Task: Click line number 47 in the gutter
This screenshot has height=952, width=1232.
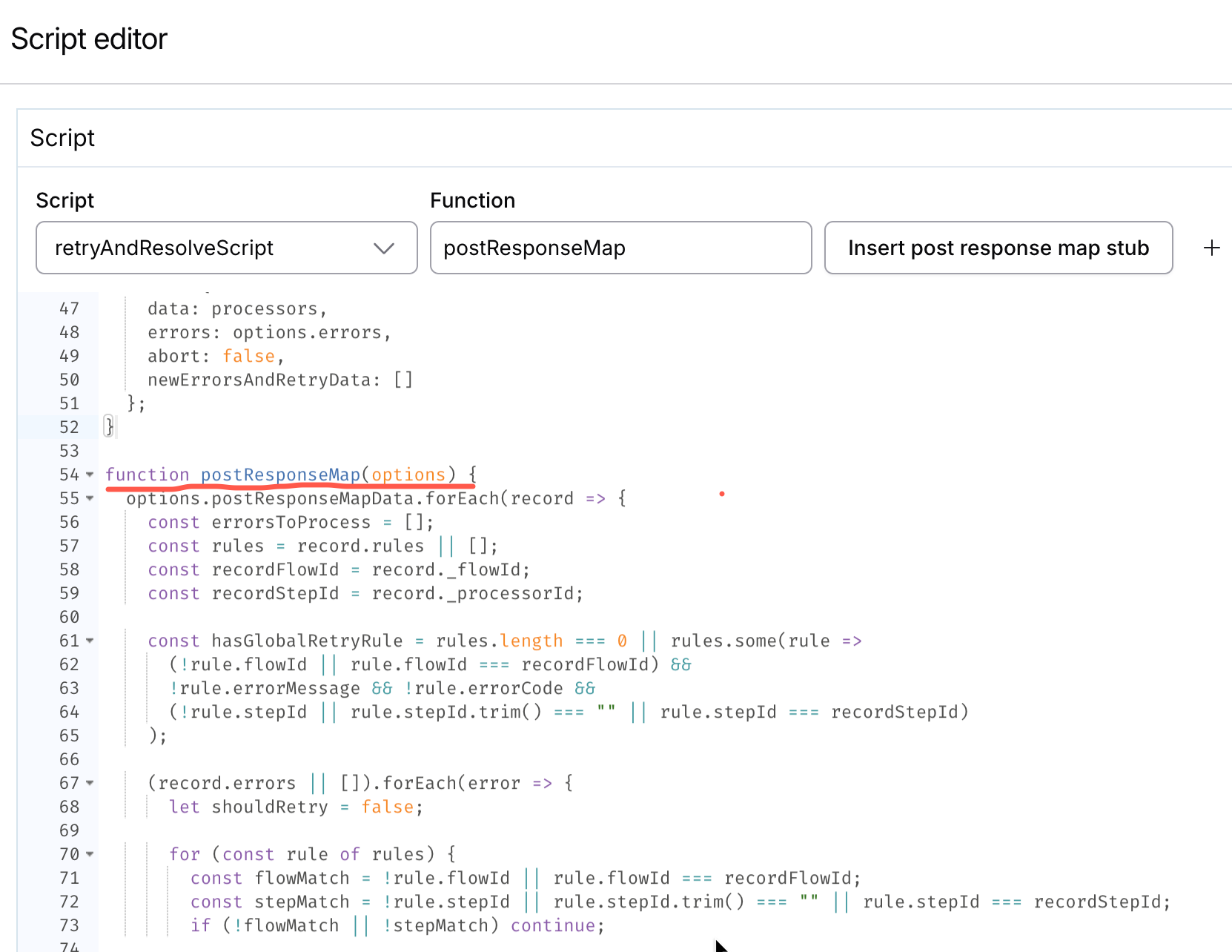Action: [69, 308]
